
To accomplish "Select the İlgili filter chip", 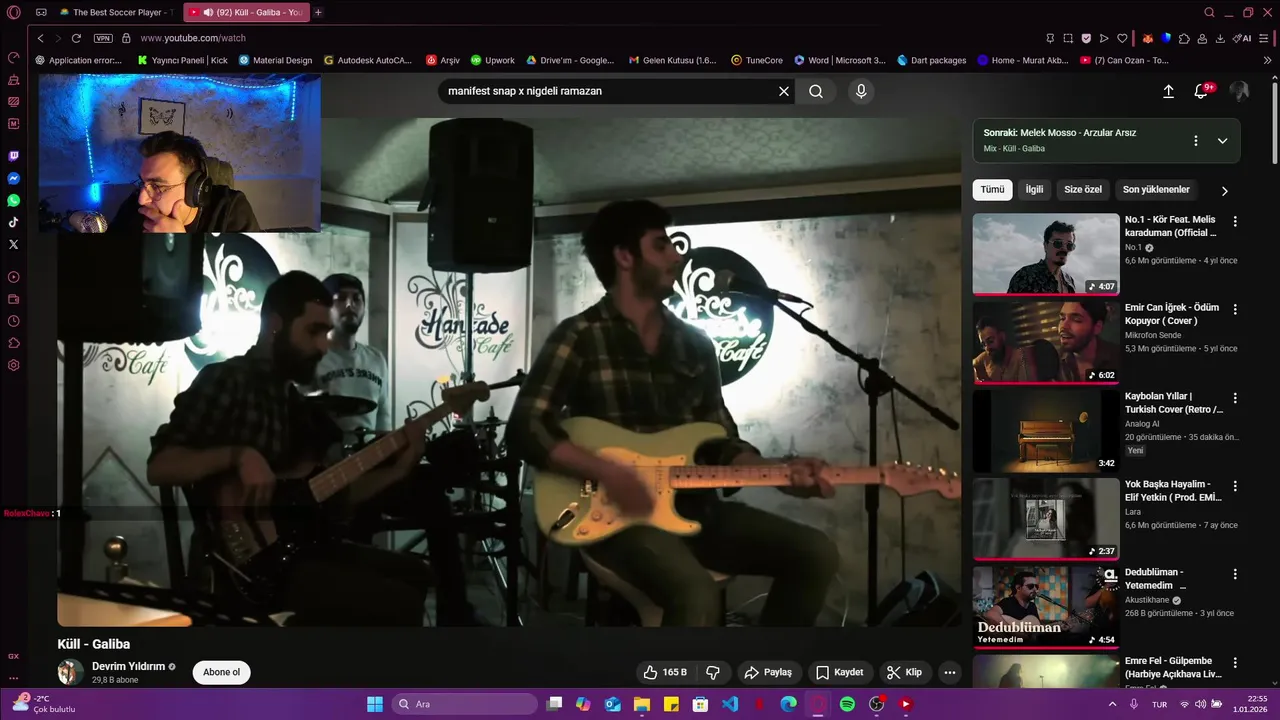I will pyautogui.click(x=1034, y=189).
